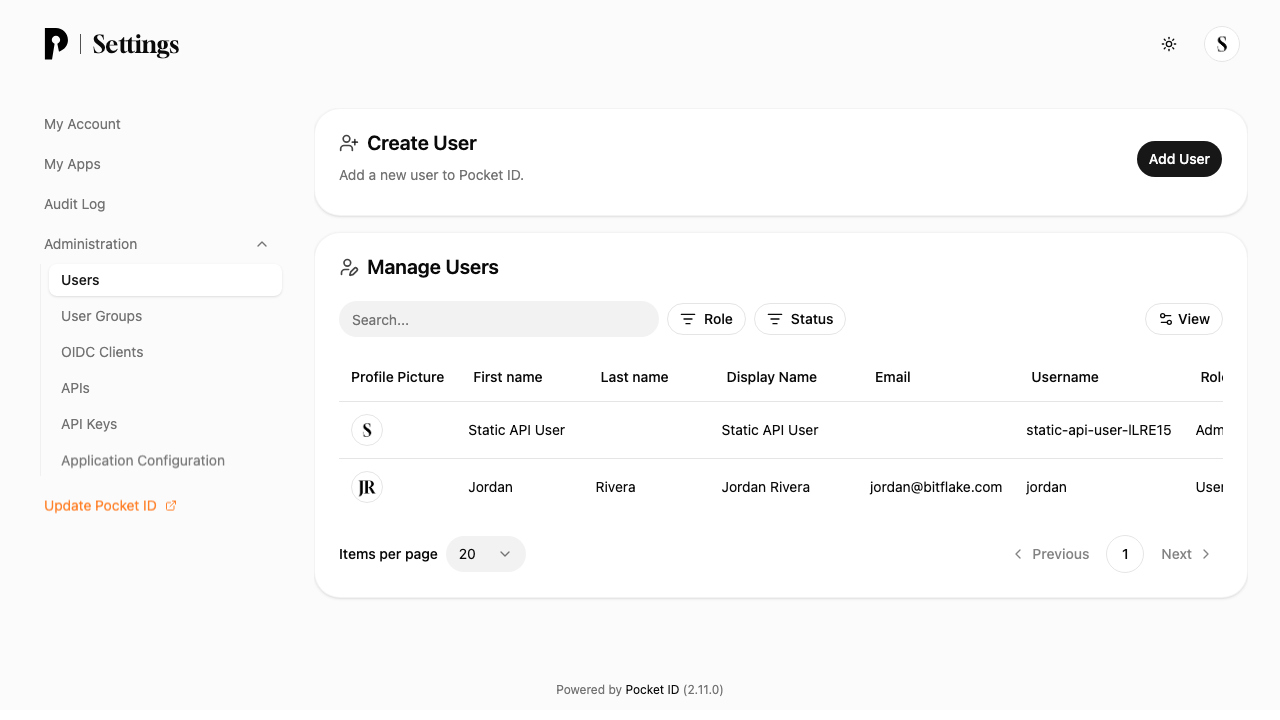Click the Static API User profile picture
Viewport: 1280px width, 720px height.
pyautogui.click(x=367, y=430)
